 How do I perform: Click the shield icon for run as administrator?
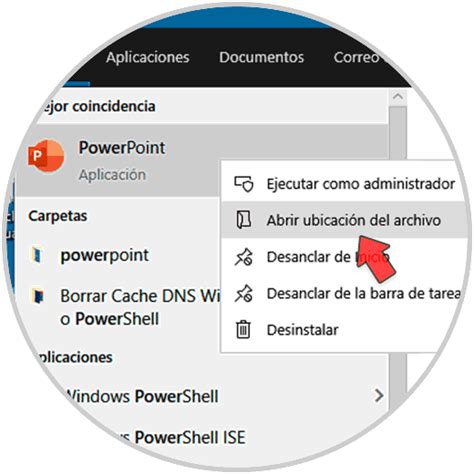244,184
